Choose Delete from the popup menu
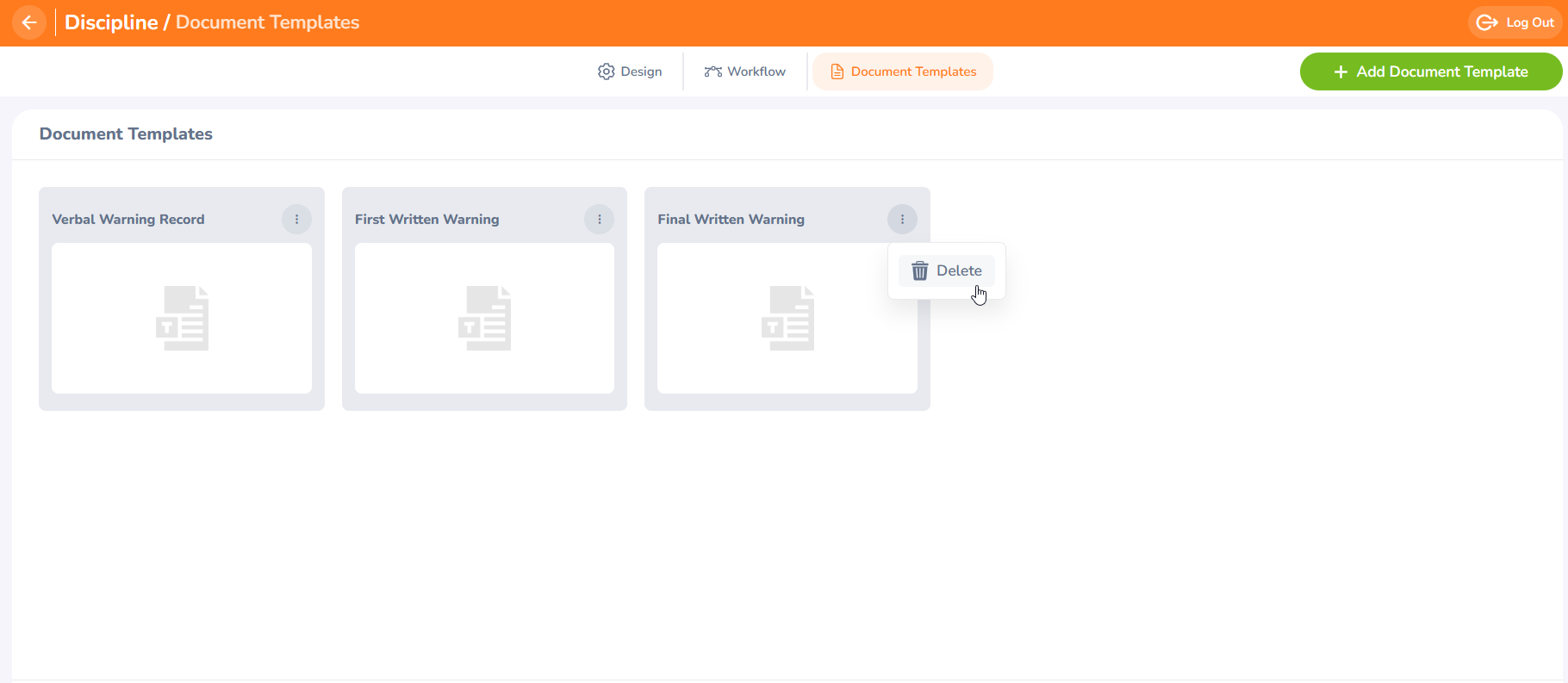Image resolution: width=1568 pixels, height=683 pixels. pyautogui.click(x=958, y=270)
